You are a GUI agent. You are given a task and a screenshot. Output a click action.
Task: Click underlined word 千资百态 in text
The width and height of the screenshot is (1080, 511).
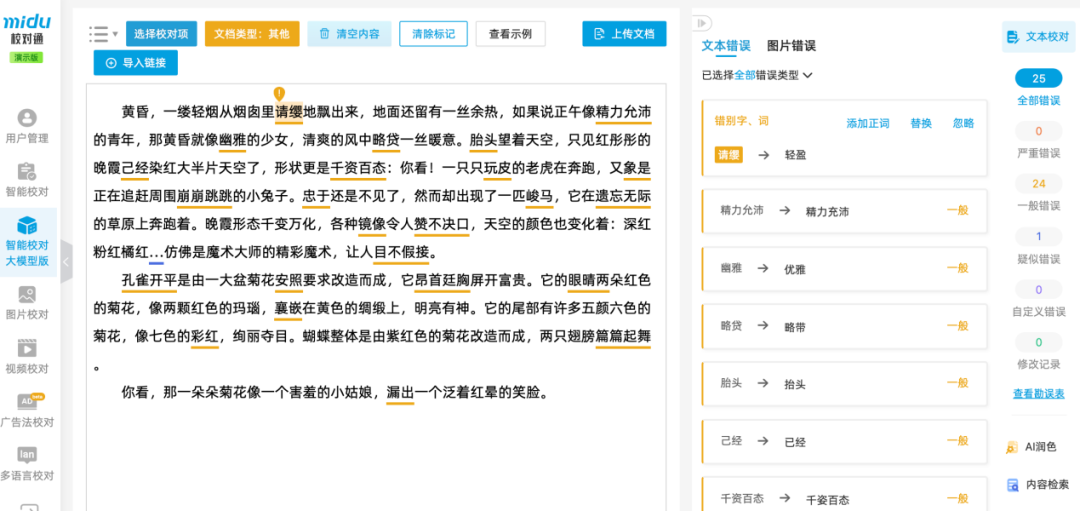(x=358, y=169)
